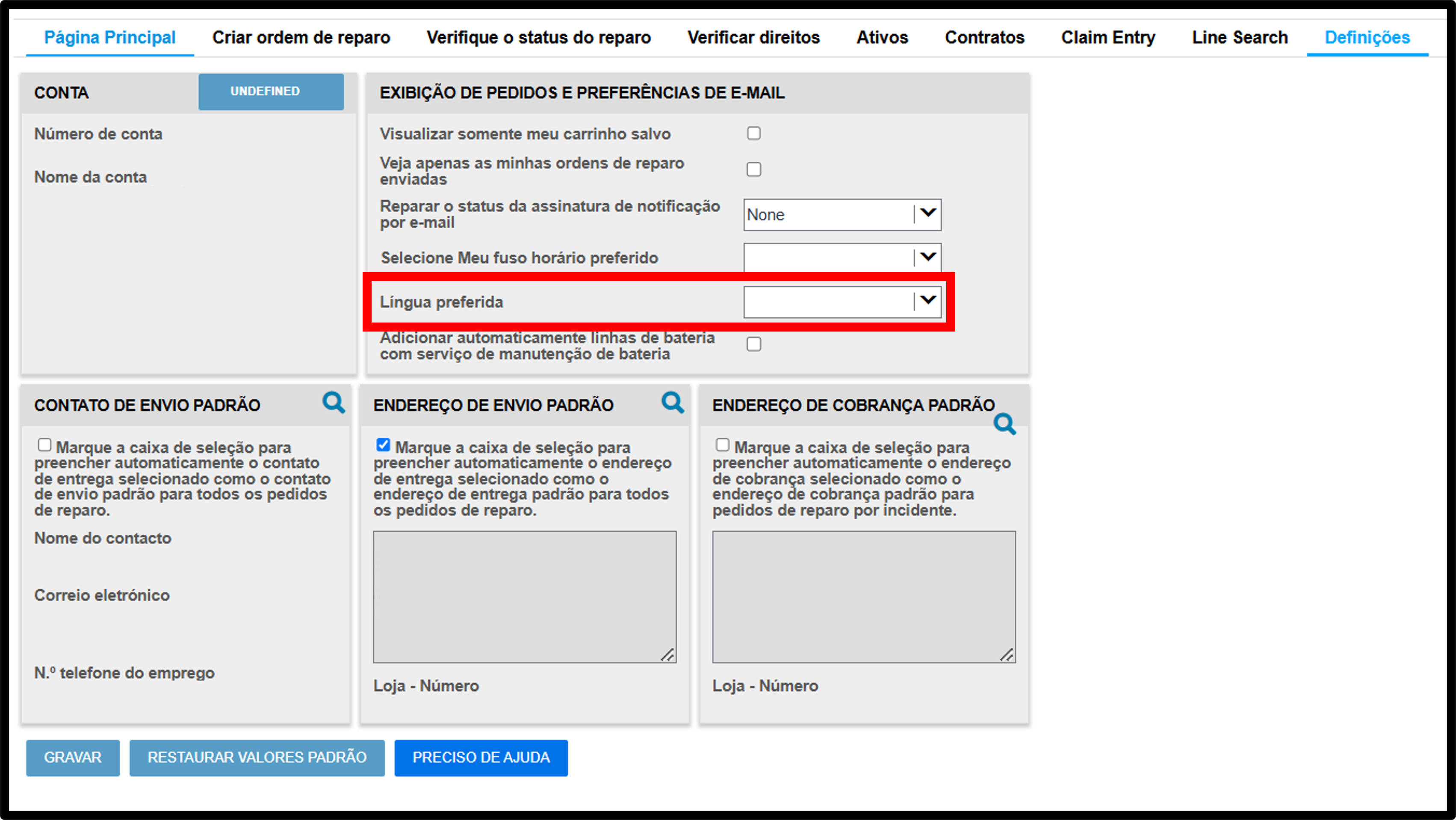The height and width of the screenshot is (820, 1456).
Task: Click Loja - Número under billing address
Action: 765,686
